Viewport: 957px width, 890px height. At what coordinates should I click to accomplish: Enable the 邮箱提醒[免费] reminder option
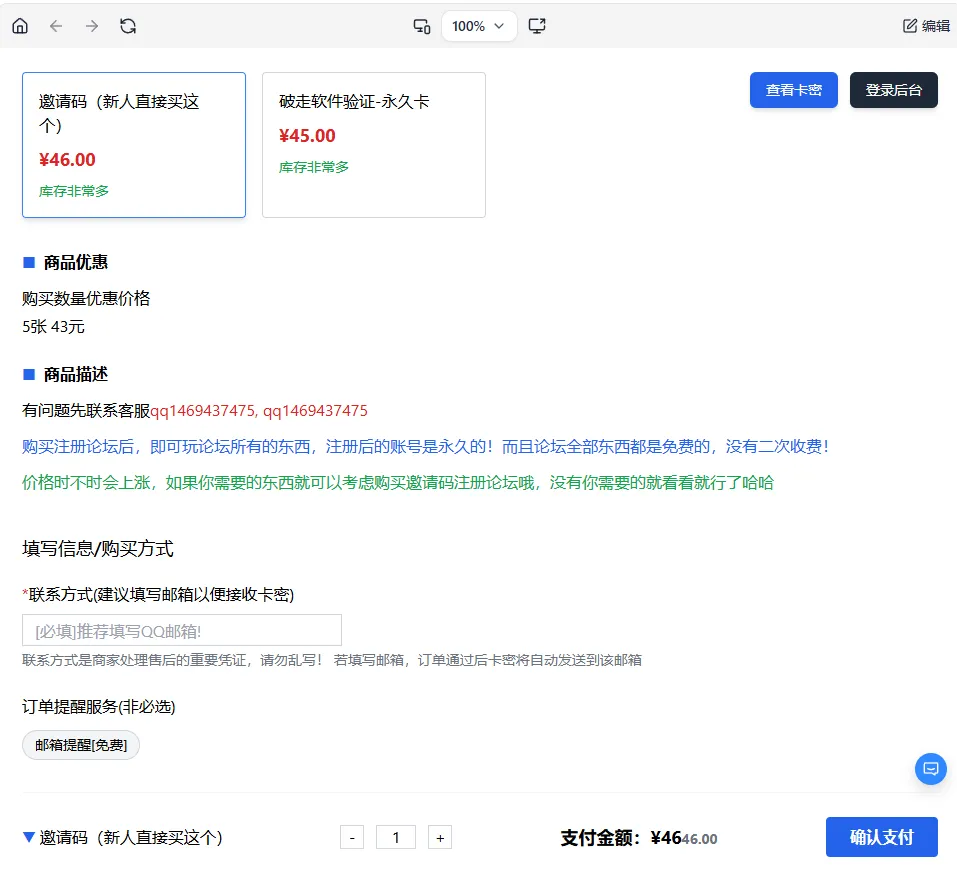point(80,745)
